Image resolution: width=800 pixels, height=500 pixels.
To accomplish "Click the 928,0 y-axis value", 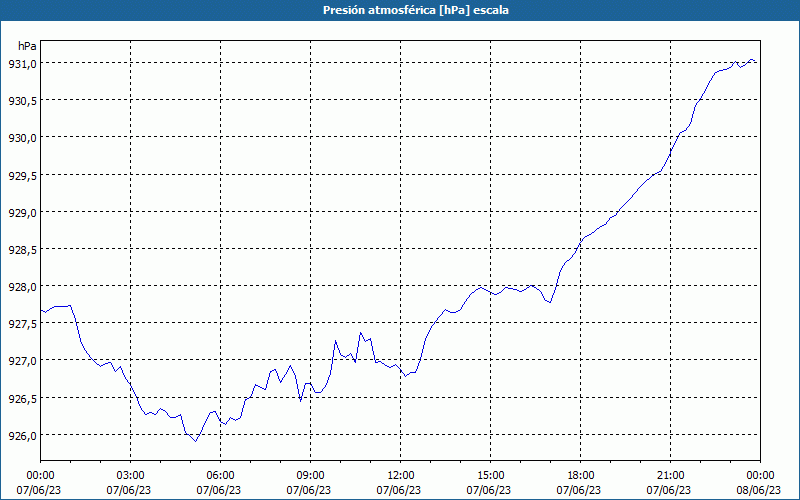I will 22,287.
